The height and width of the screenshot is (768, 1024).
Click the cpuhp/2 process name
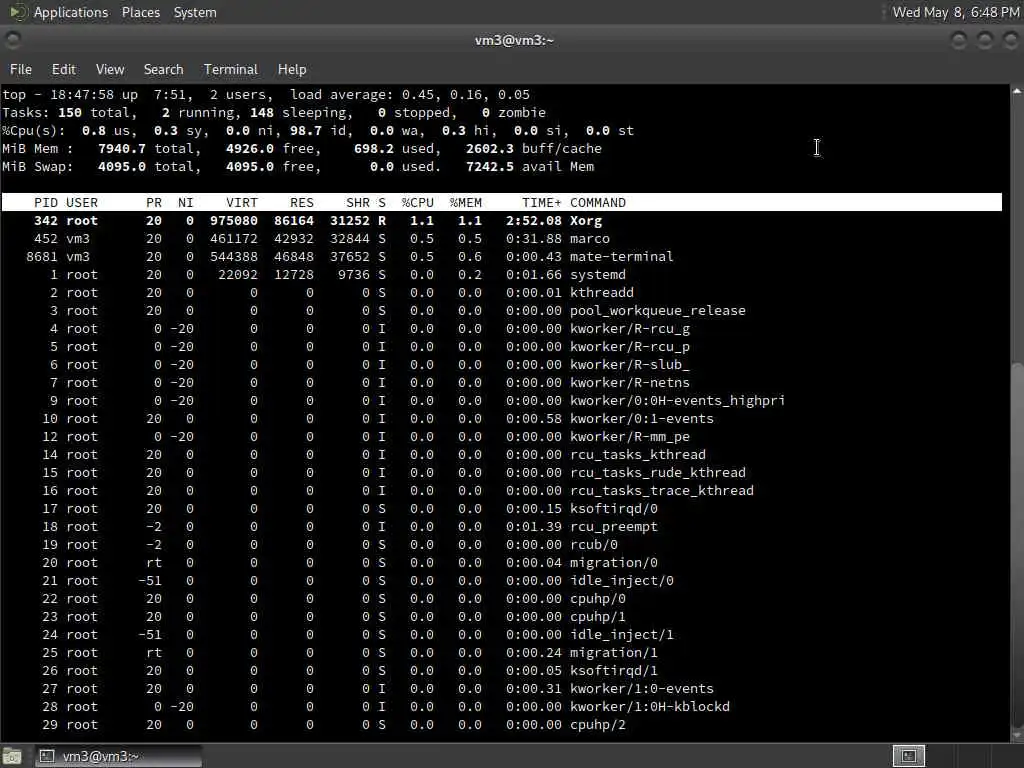(x=598, y=725)
